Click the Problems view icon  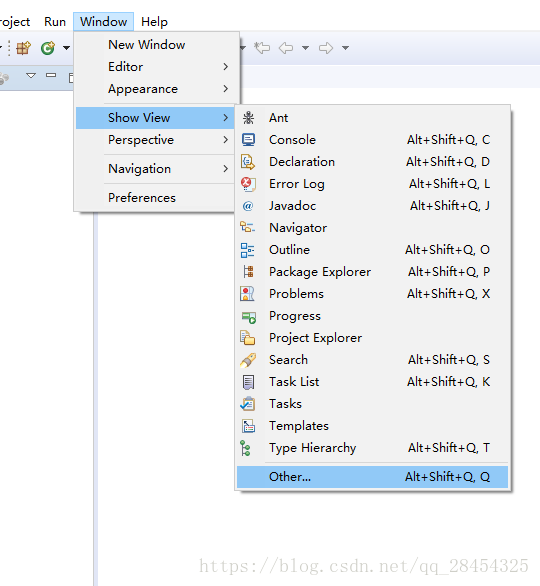[x=247, y=294]
